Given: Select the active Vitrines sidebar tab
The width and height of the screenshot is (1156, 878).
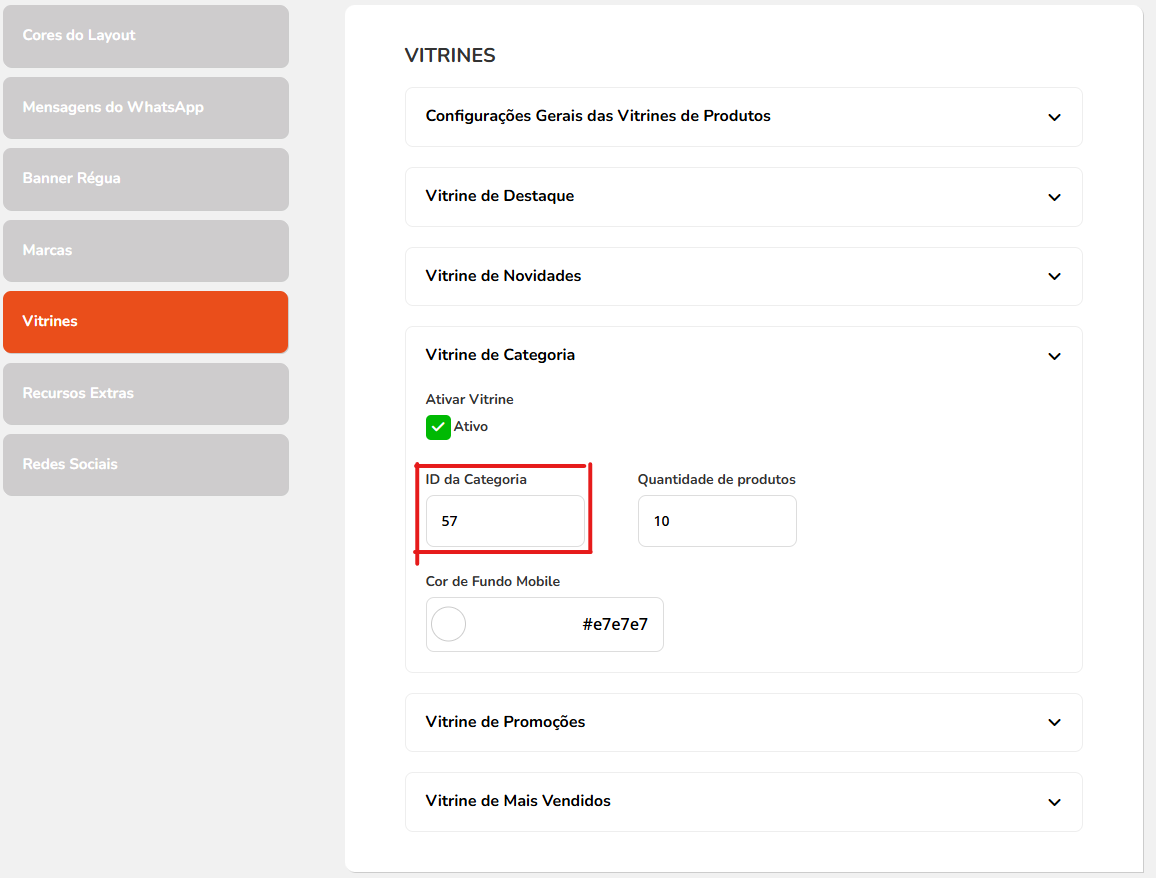Looking at the screenshot, I should [x=146, y=322].
